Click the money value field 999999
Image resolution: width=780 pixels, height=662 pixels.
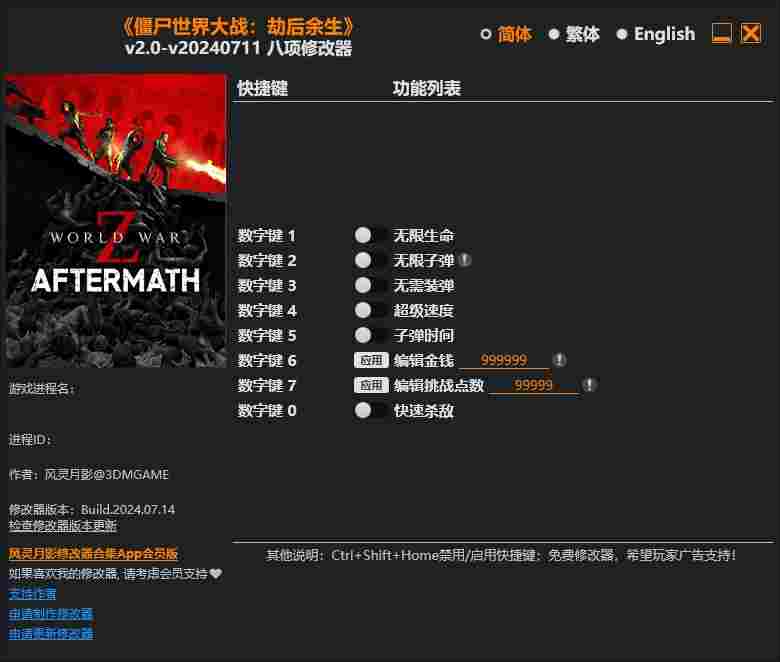point(503,361)
